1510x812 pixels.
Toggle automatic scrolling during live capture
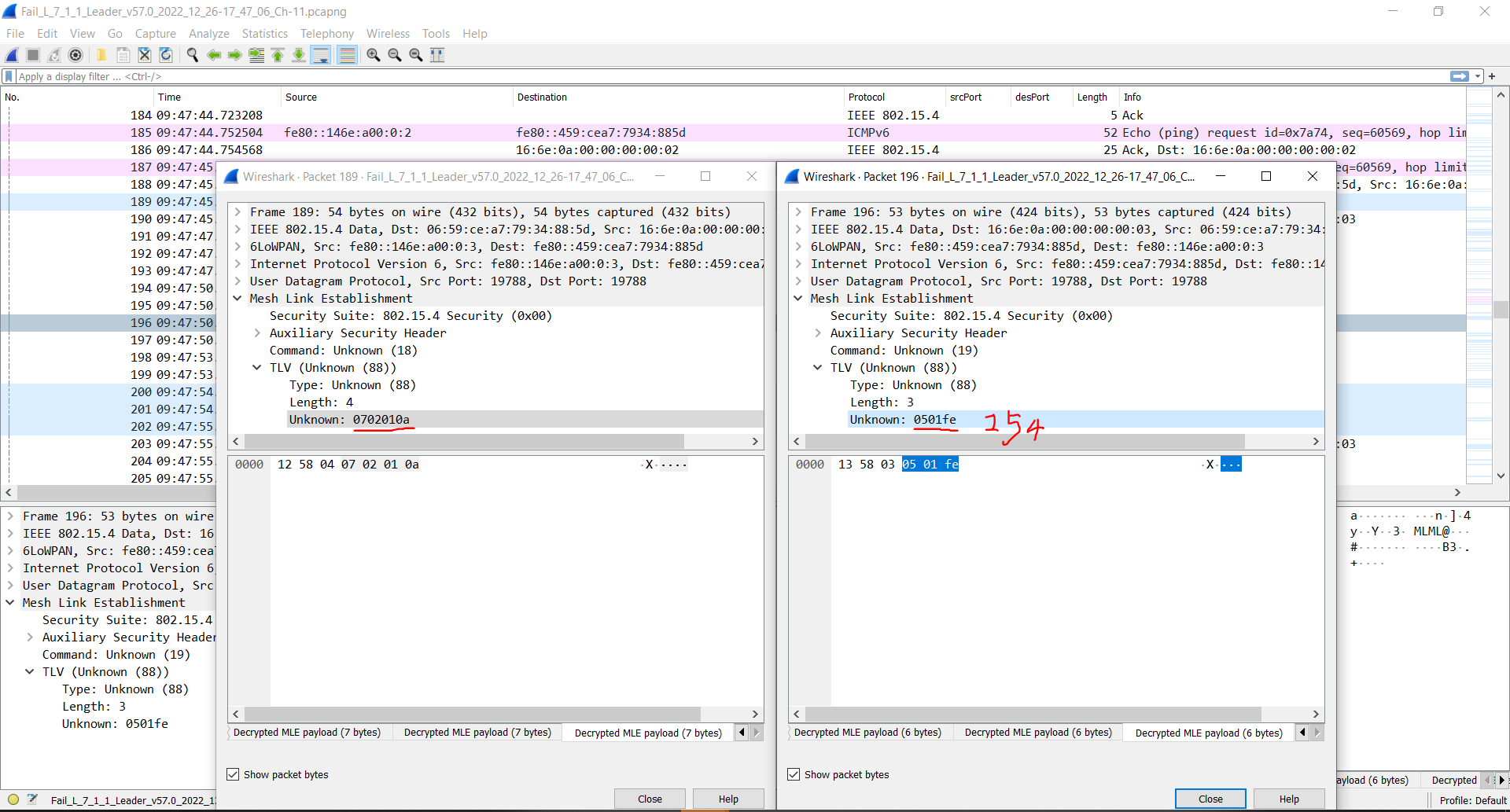(x=321, y=55)
